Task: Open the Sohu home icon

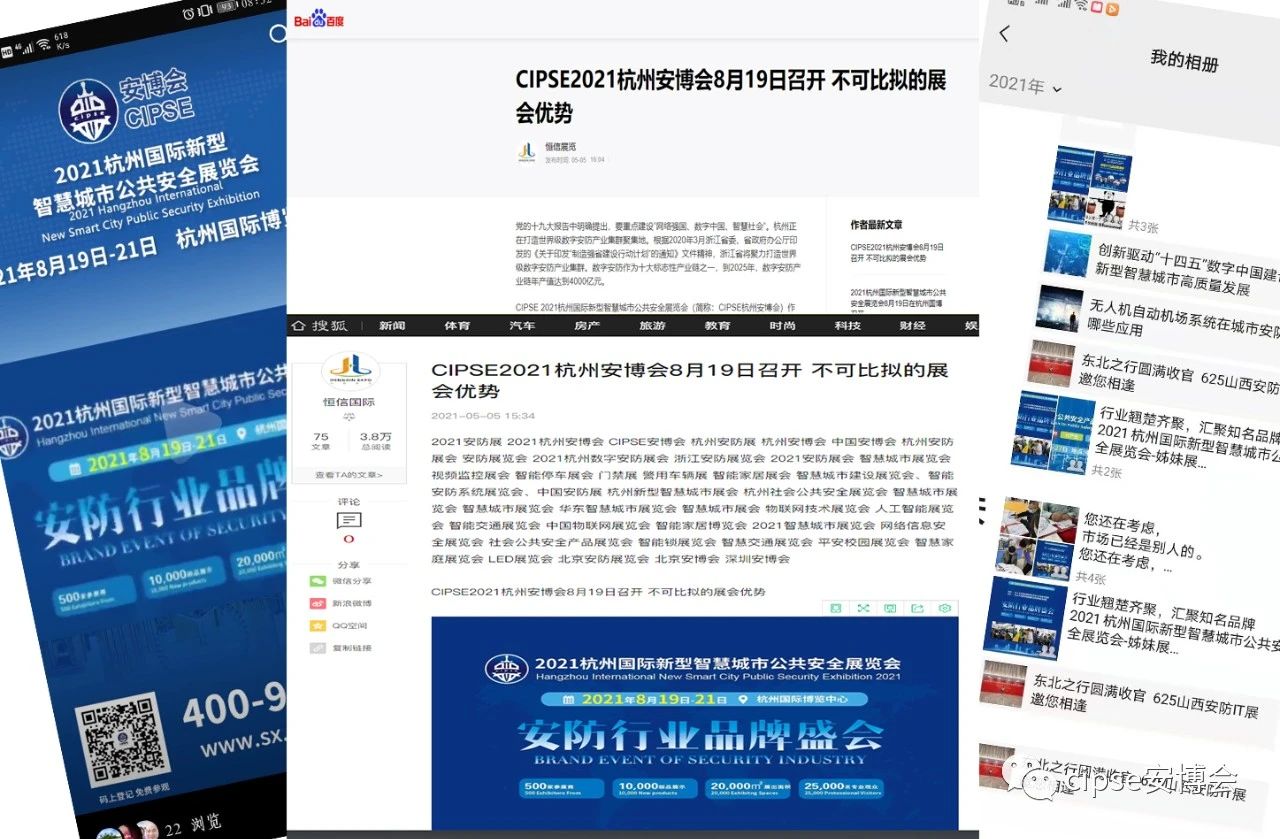Action: point(298,326)
